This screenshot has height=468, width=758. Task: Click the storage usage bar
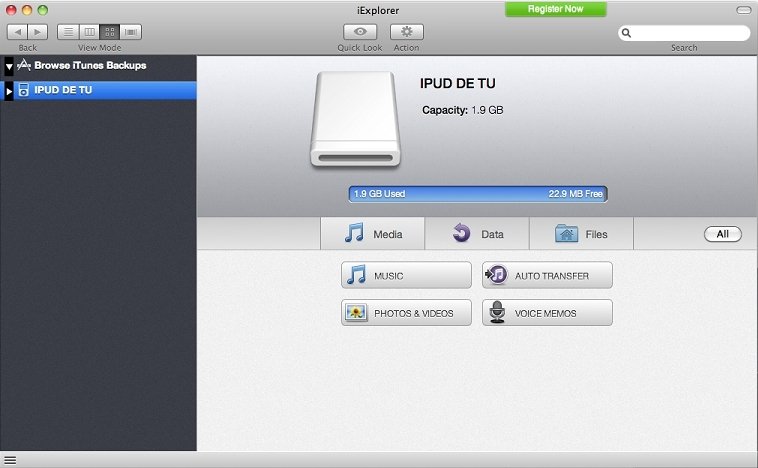click(x=478, y=194)
